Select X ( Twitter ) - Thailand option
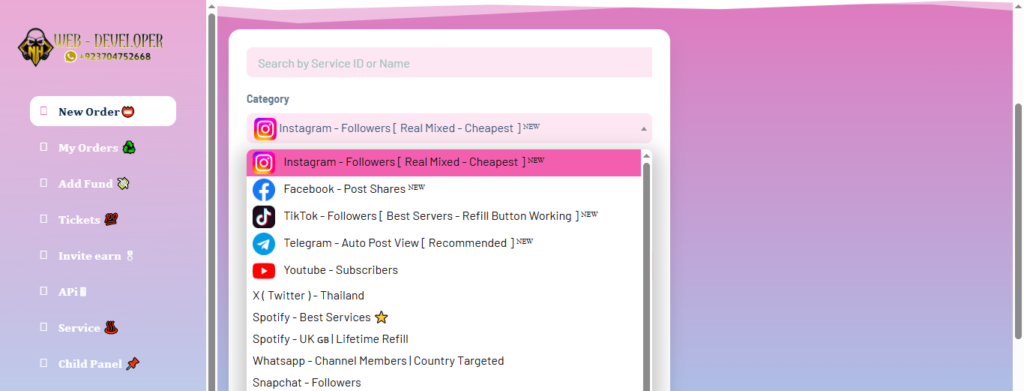This screenshot has width=1024, height=391. click(444, 296)
